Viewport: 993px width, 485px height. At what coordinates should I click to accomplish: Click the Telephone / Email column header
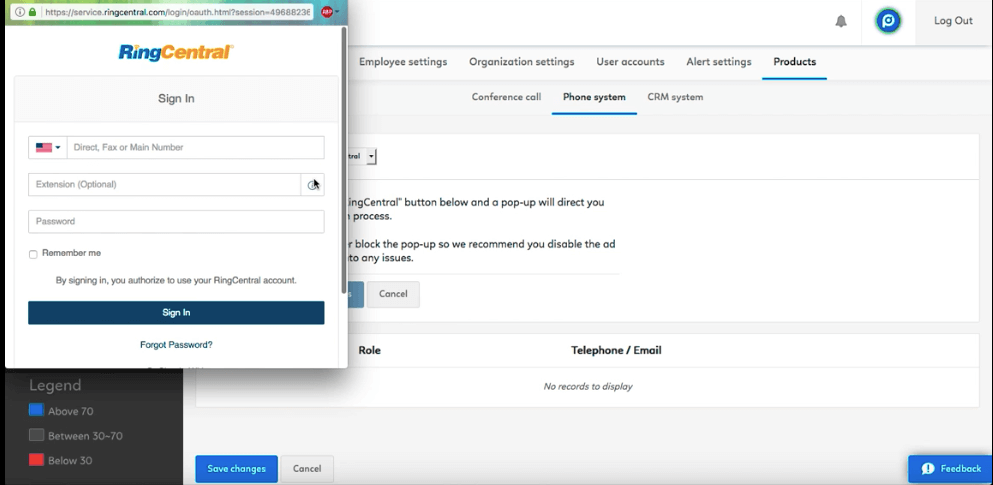coord(616,351)
